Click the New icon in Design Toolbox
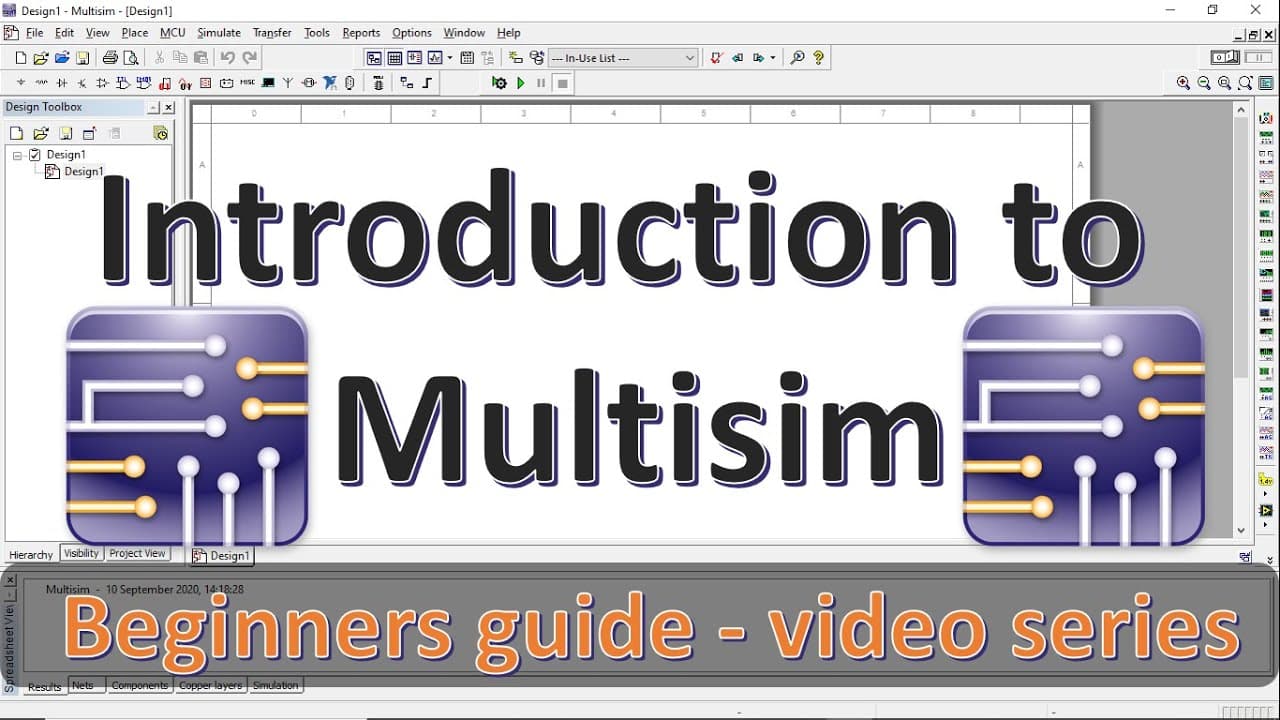The width and height of the screenshot is (1280, 720). (16, 133)
